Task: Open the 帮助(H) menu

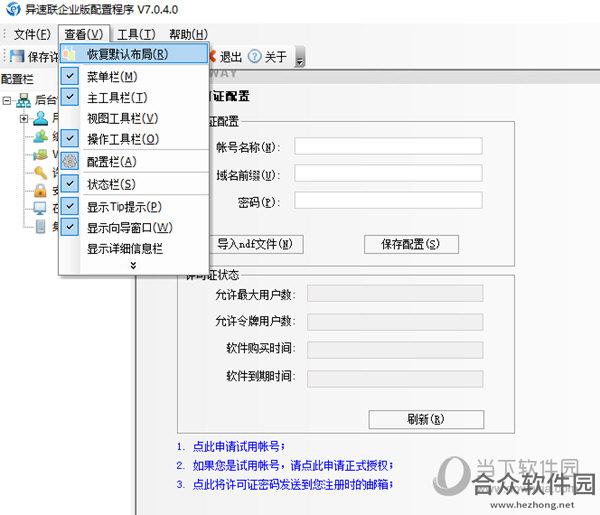Action: [189, 34]
